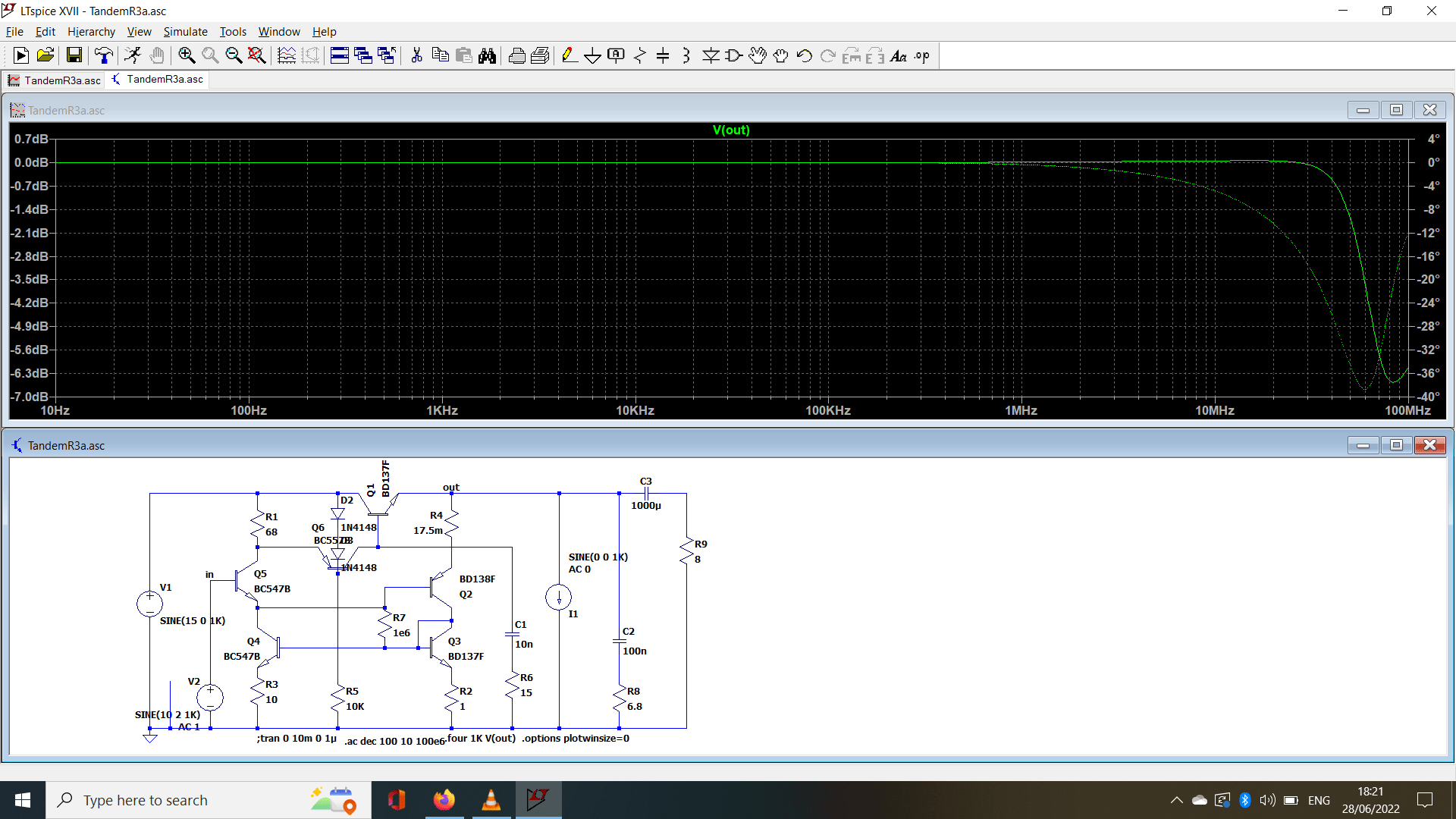Viewport: 1456px width, 819px height.
Task: Switch to the waveform TandemR3a.asc tab
Action: pos(55,80)
